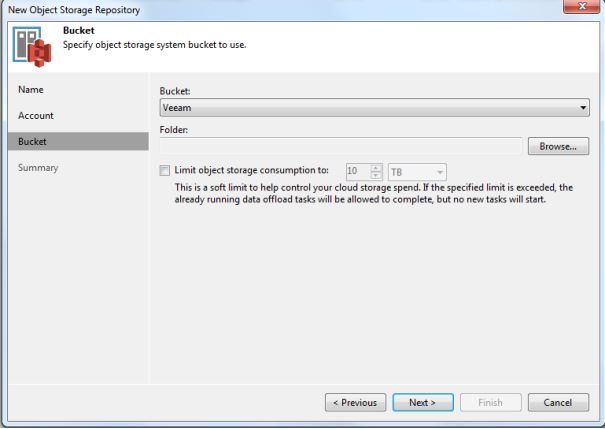Increase the storage limit value with up arrow

(376, 168)
